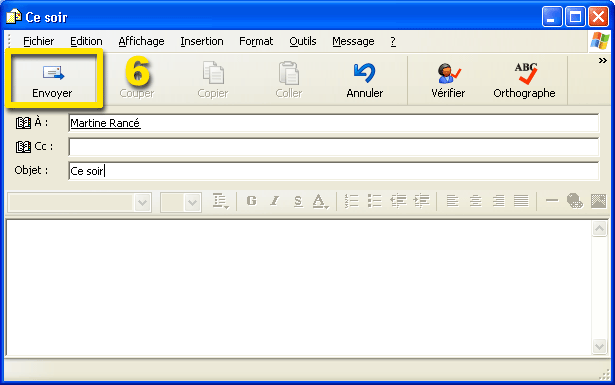Insert a picture icon
615x385 pixels.
pos(598,201)
